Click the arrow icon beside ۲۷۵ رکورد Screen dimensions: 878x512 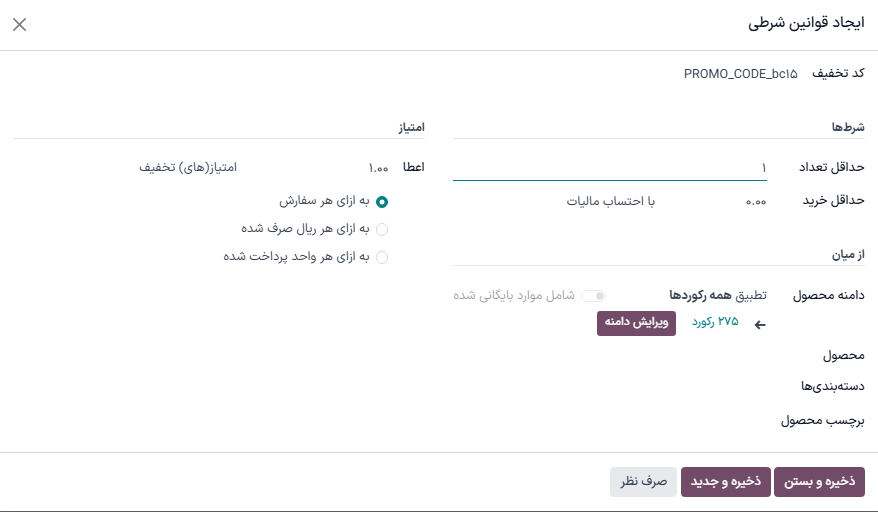tap(759, 324)
